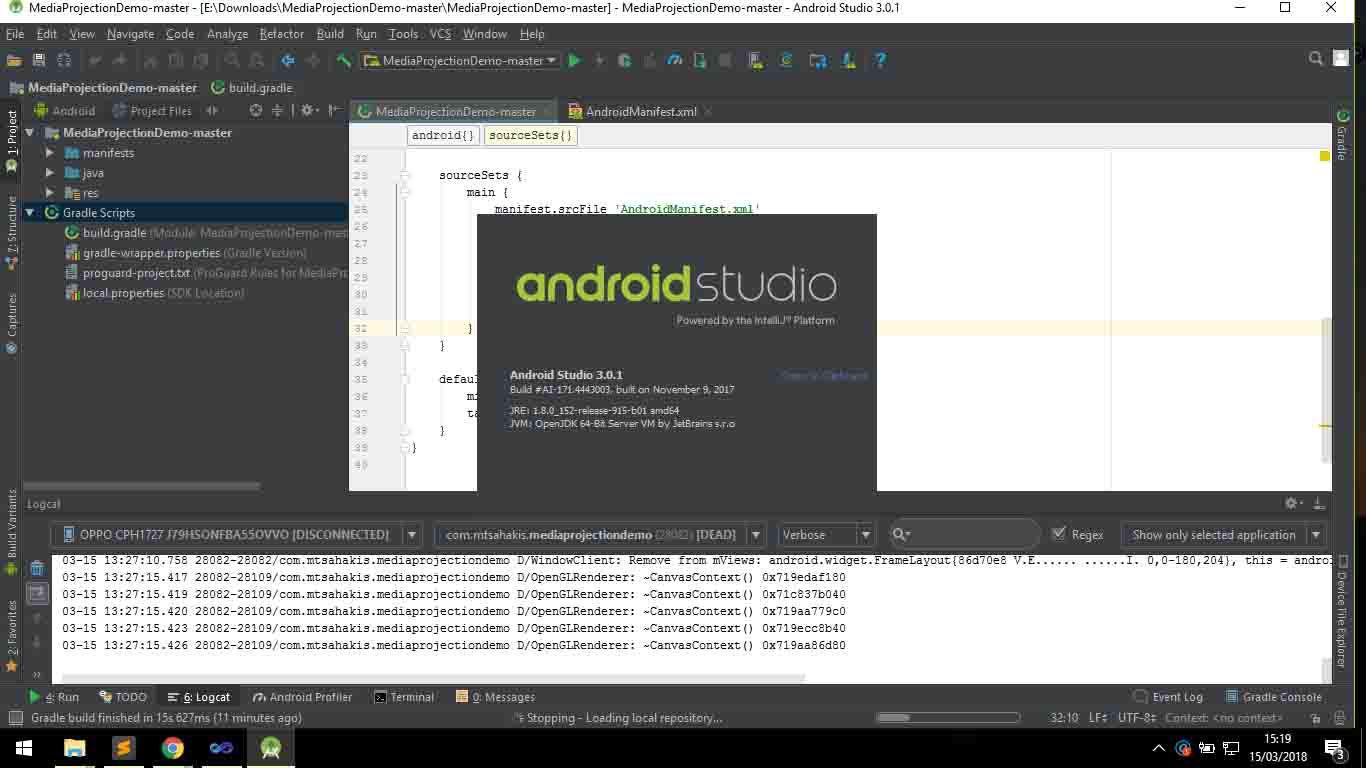Open the Terminal tool window button
The width and height of the screenshot is (1366, 768).
[403, 697]
